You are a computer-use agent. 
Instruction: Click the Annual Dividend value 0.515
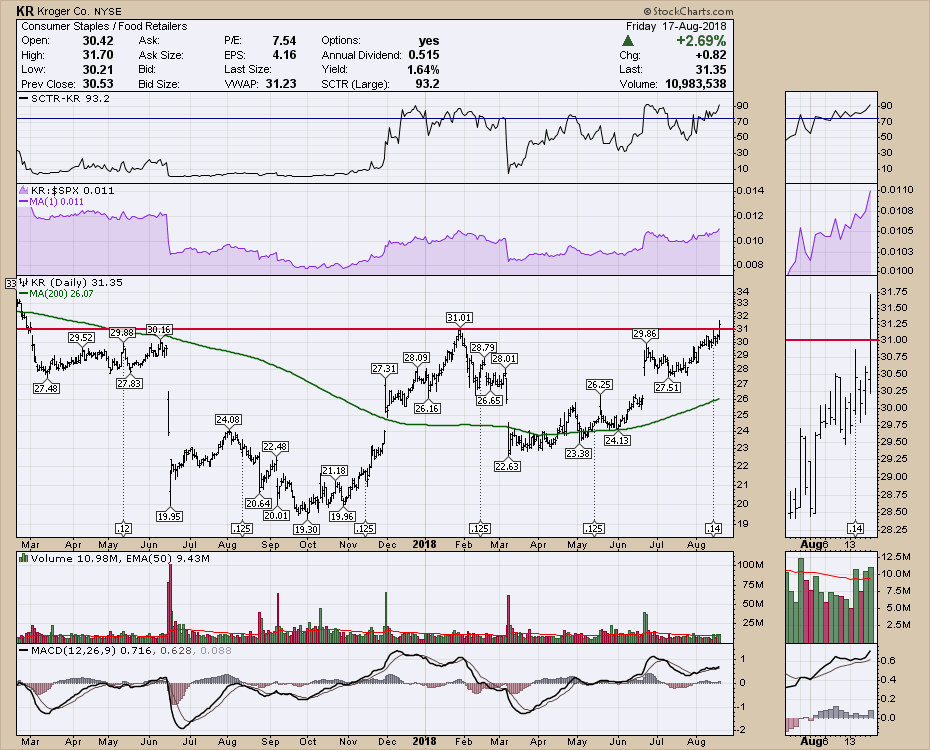[x=423, y=55]
